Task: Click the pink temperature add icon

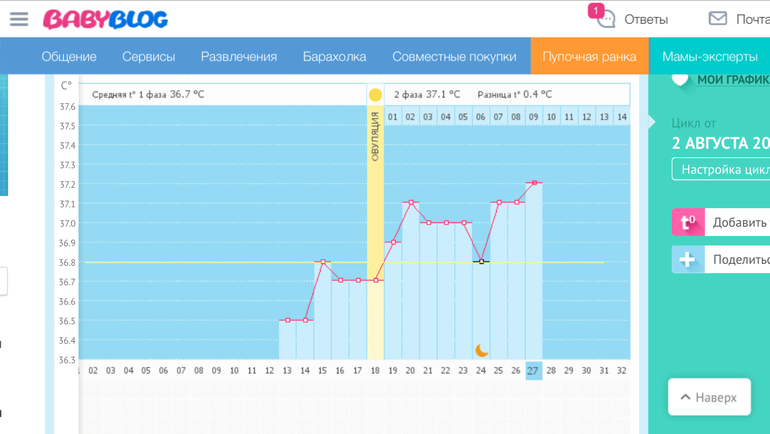Action: coord(688,222)
